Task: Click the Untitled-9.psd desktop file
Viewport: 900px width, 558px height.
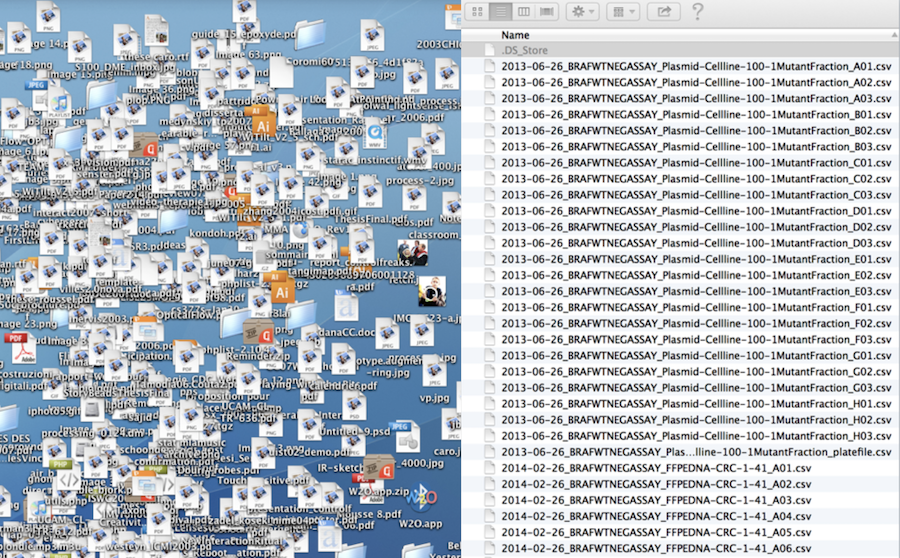Action: pos(355,405)
